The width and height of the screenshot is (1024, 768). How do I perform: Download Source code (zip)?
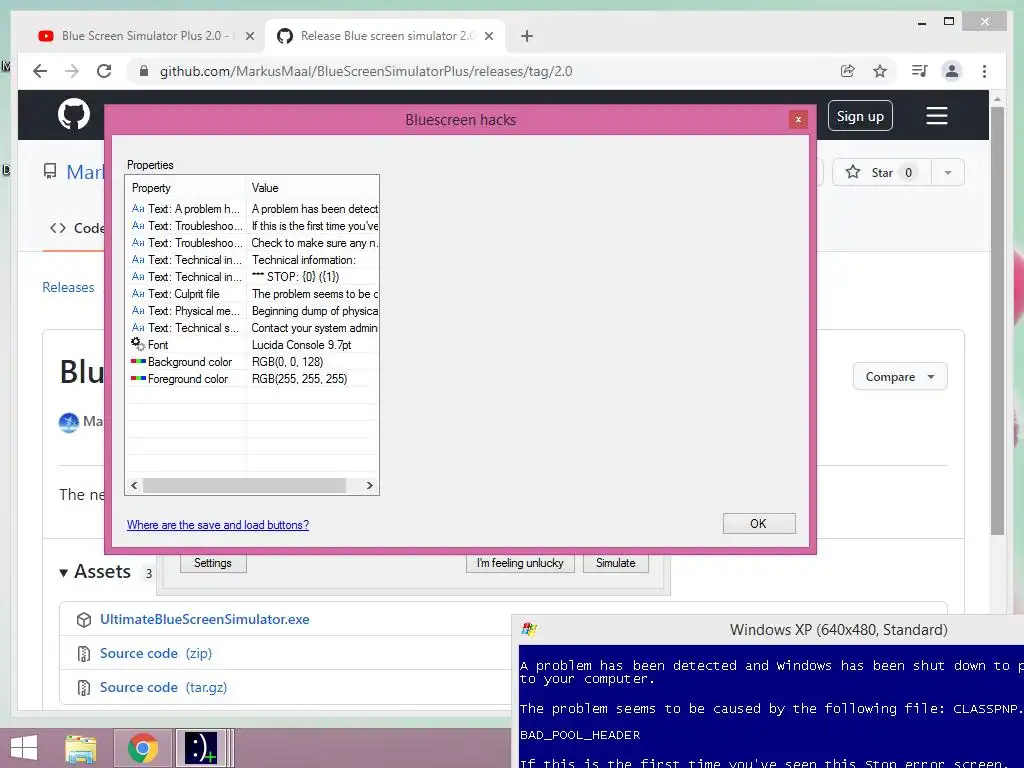click(156, 654)
